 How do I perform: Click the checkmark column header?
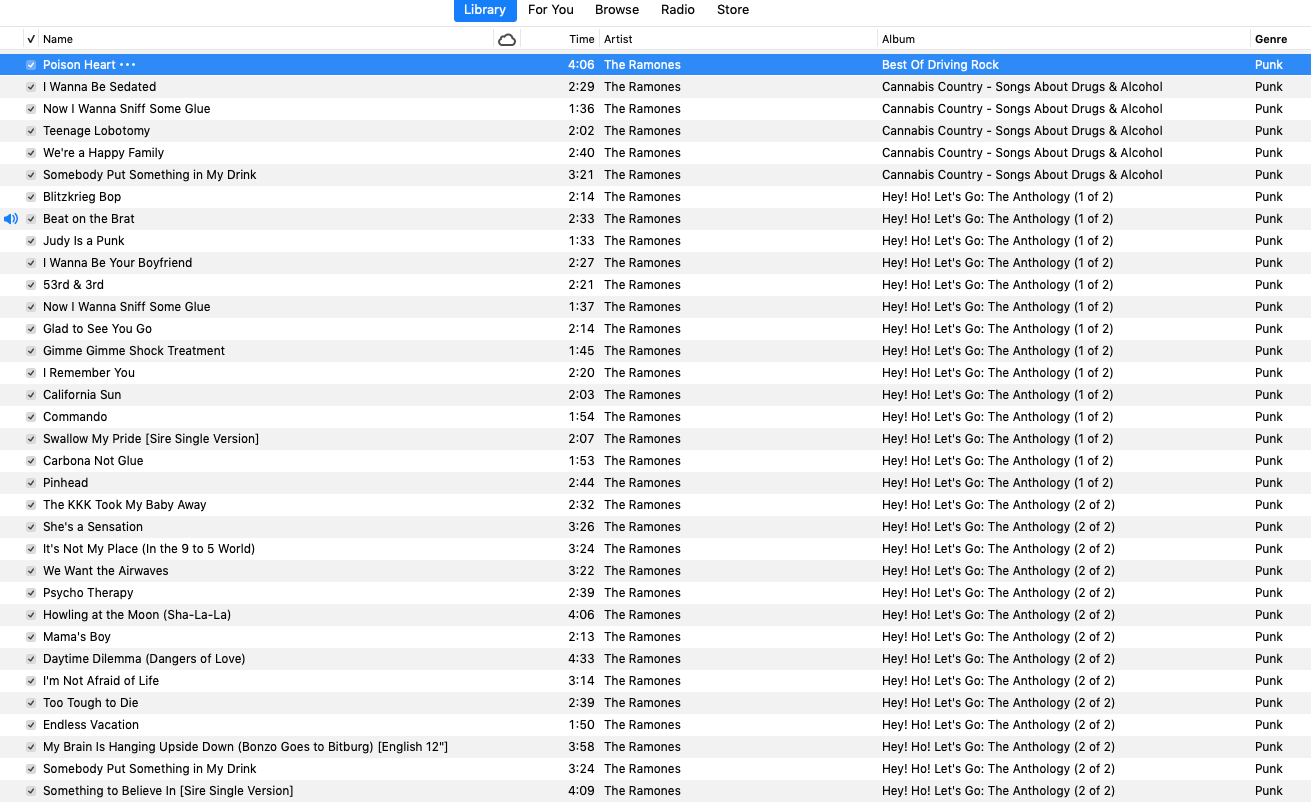(31, 39)
